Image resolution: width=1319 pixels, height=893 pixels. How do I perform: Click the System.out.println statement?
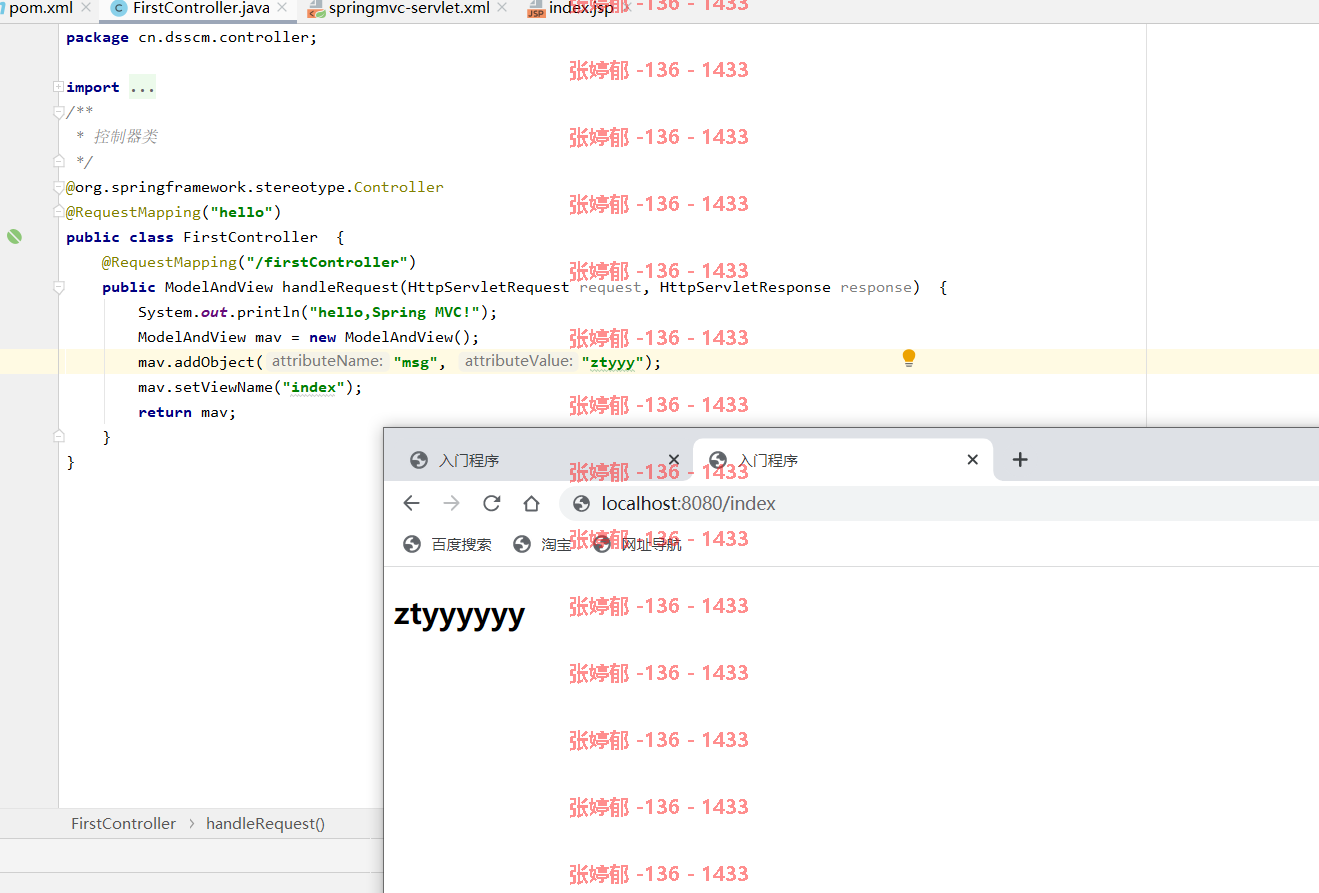click(x=317, y=312)
